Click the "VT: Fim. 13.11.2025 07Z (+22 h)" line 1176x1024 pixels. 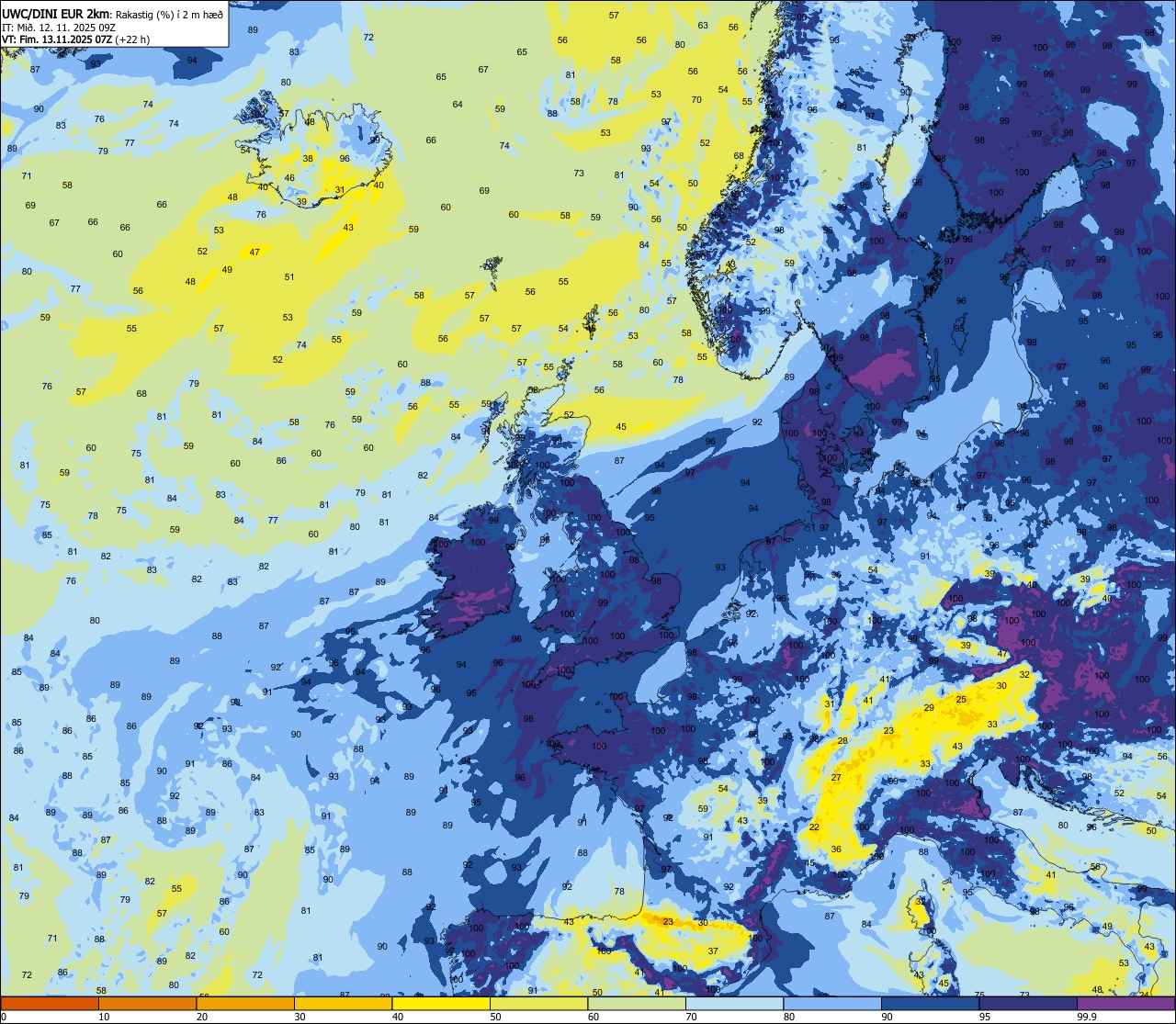tap(75, 39)
